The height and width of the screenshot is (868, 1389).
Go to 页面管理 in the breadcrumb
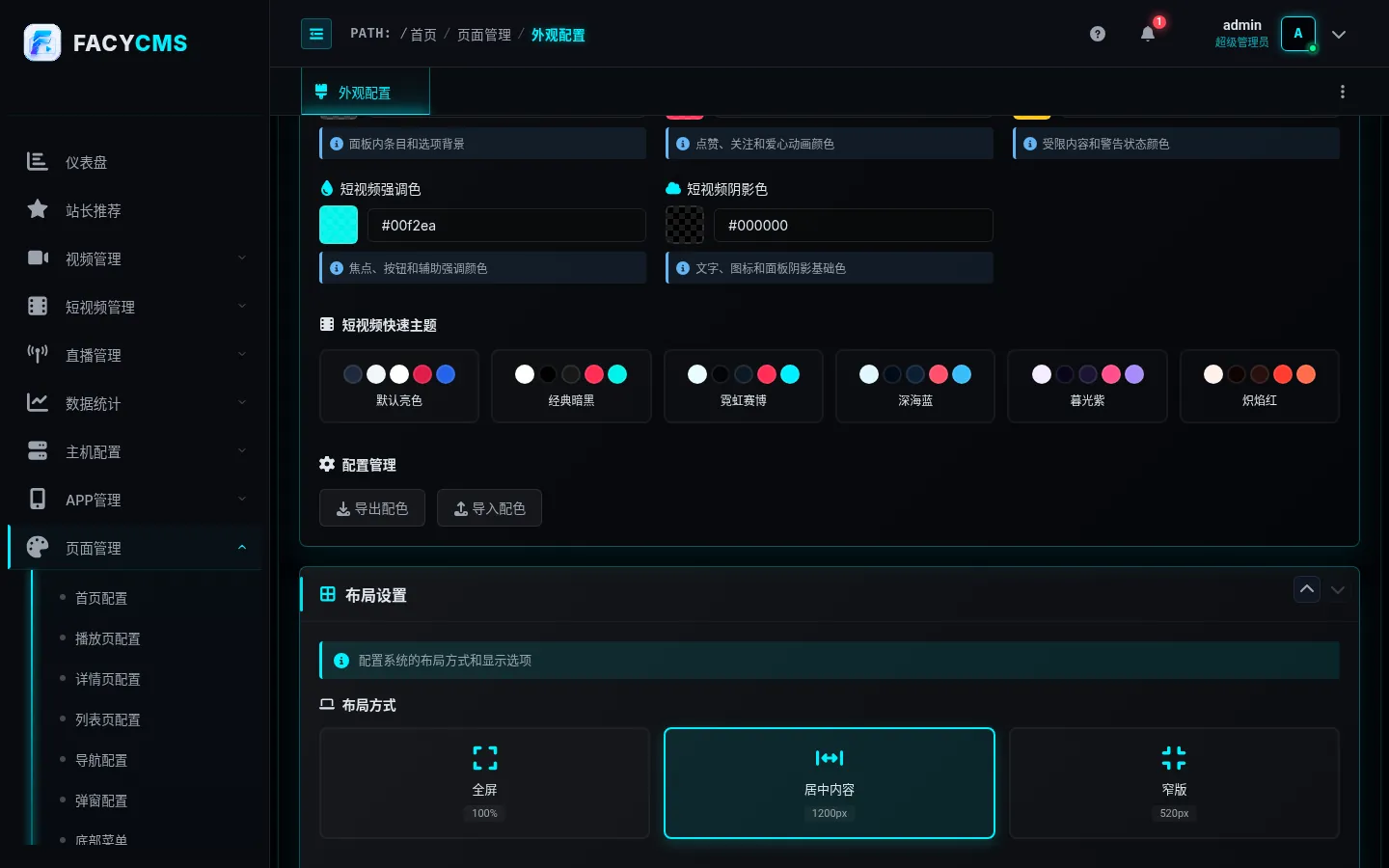(x=484, y=35)
